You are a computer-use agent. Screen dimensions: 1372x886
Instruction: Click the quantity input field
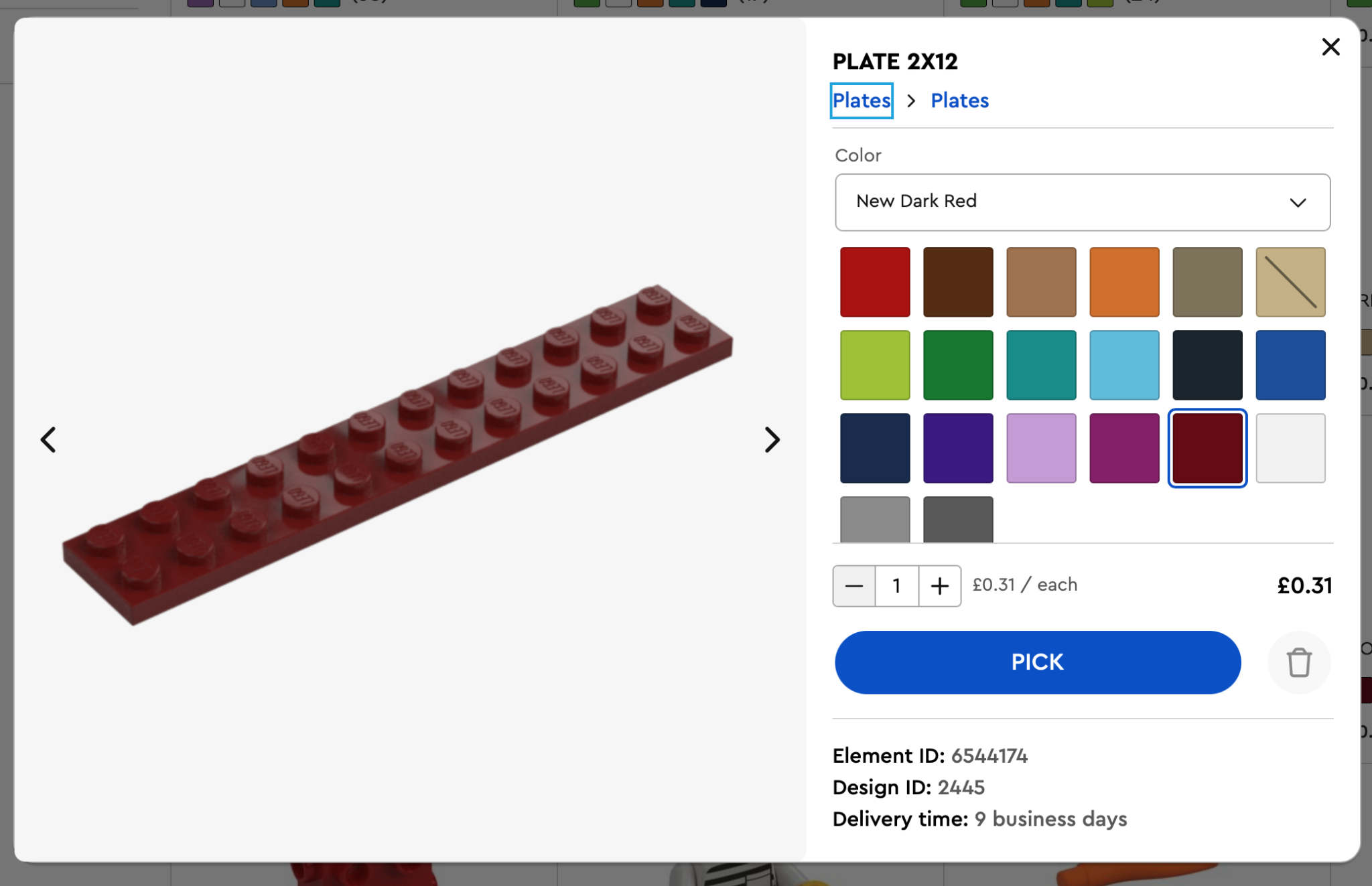tap(896, 585)
